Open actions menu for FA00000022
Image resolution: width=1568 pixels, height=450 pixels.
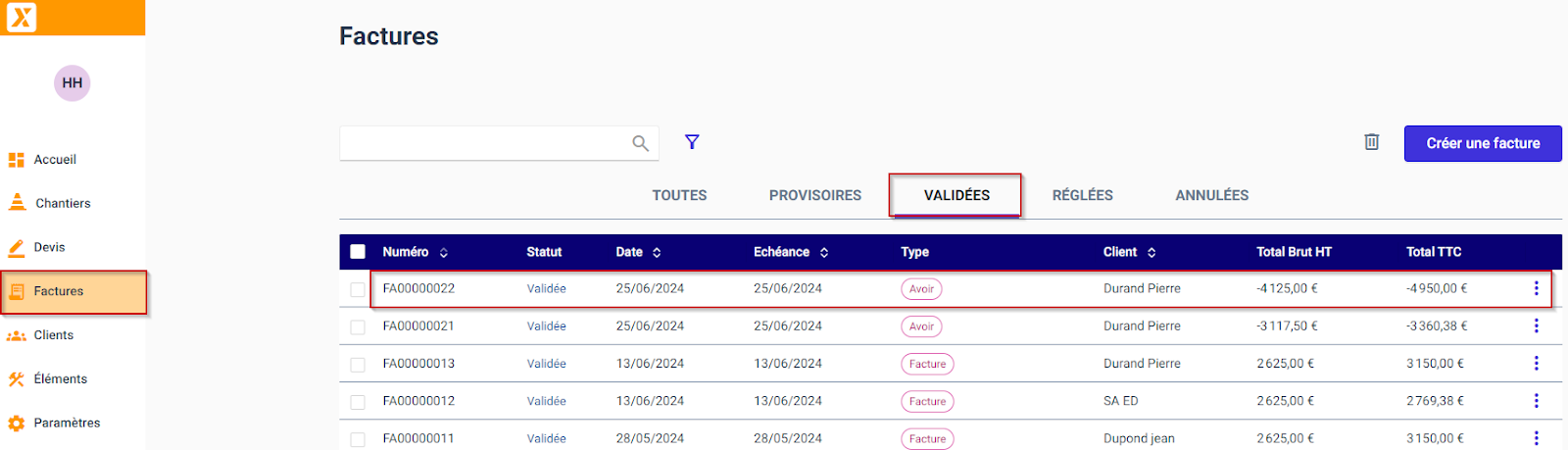pos(1536,288)
